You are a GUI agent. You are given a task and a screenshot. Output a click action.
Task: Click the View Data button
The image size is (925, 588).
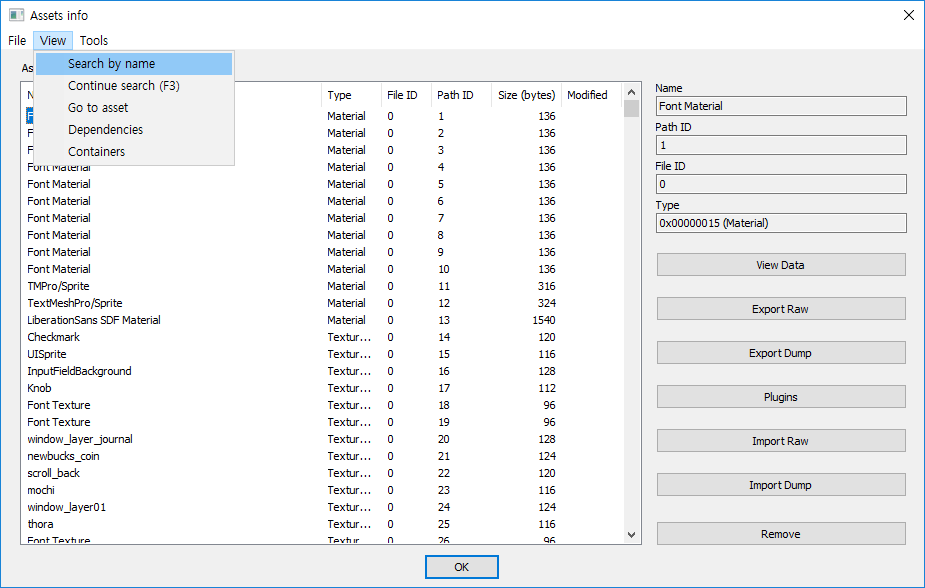780,264
